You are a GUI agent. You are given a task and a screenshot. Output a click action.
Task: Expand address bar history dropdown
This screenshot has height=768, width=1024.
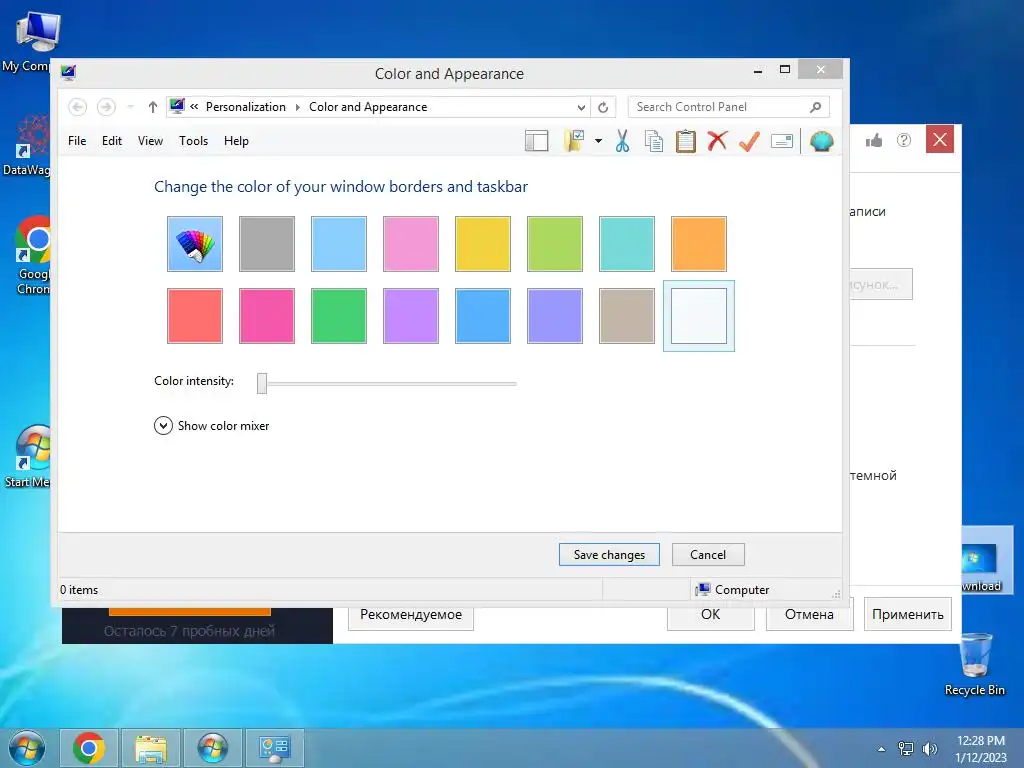[x=581, y=107]
